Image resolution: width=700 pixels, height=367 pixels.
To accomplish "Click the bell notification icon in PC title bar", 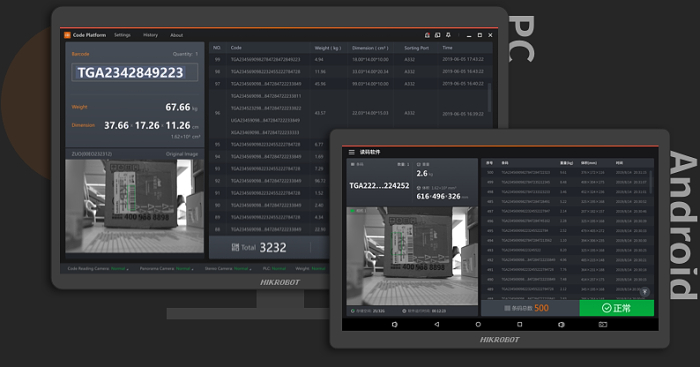I will coord(448,35).
